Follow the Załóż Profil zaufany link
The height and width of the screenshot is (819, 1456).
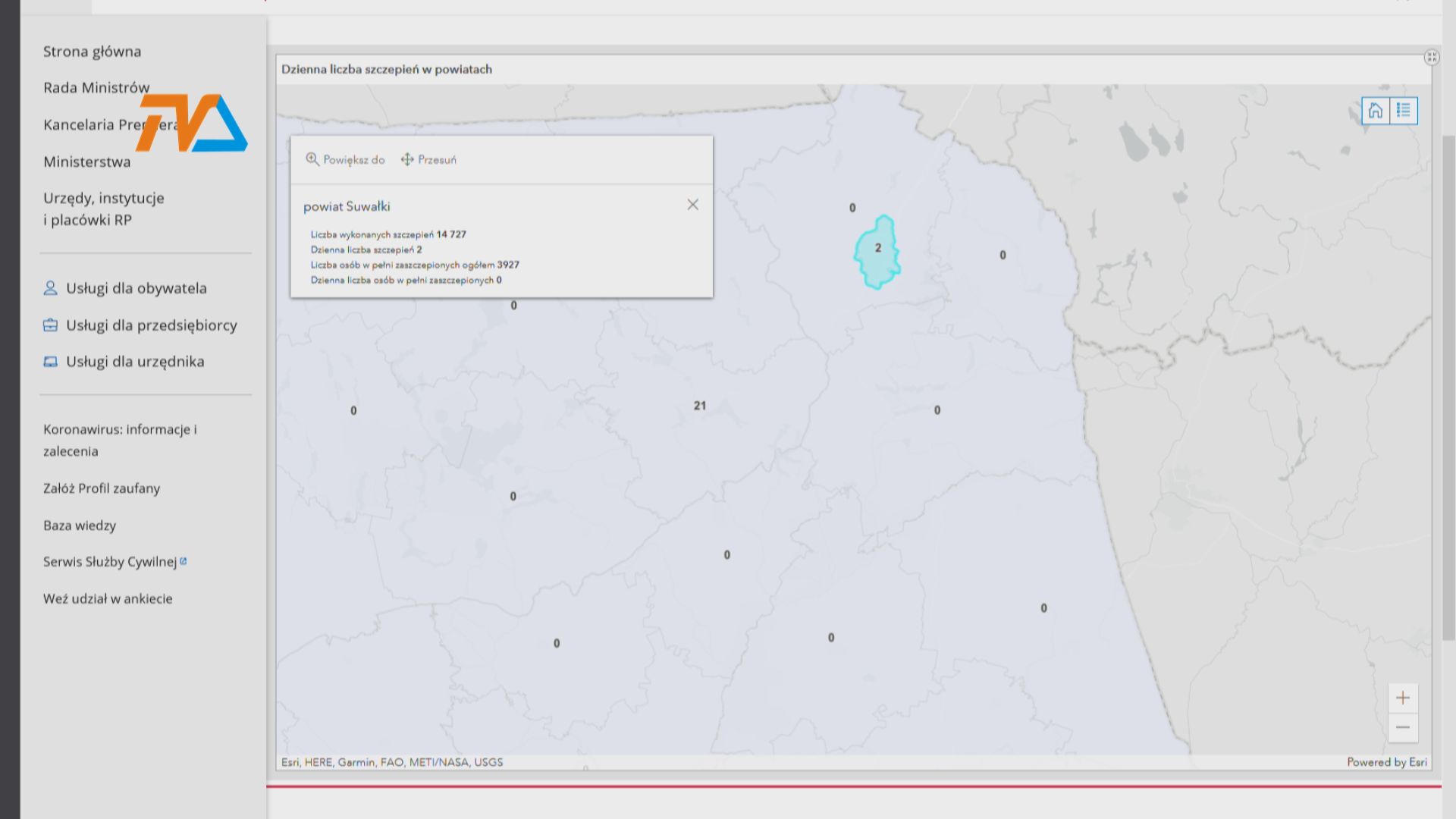pyautogui.click(x=102, y=488)
